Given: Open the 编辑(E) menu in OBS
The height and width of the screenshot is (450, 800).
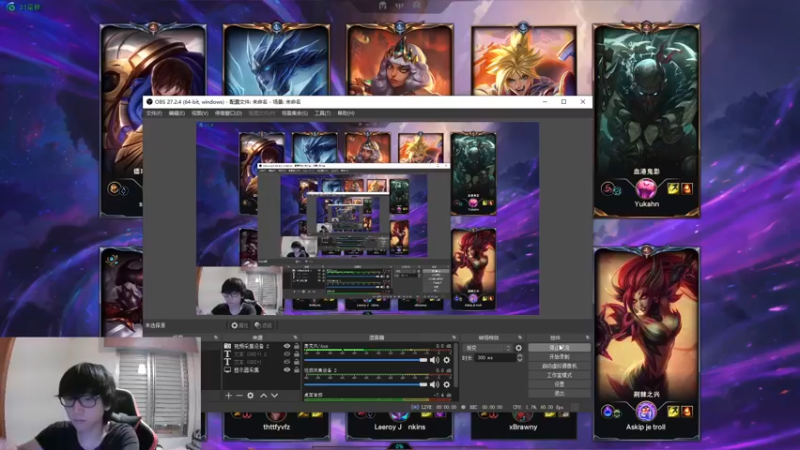Looking at the screenshot, I should click(x=177, y=113).
